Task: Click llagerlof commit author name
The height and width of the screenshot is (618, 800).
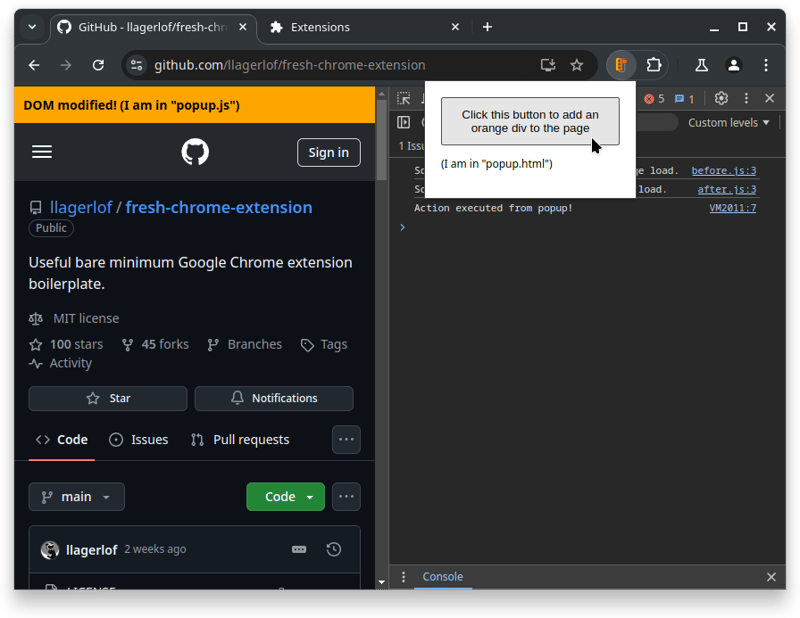Action: point(92,550)
